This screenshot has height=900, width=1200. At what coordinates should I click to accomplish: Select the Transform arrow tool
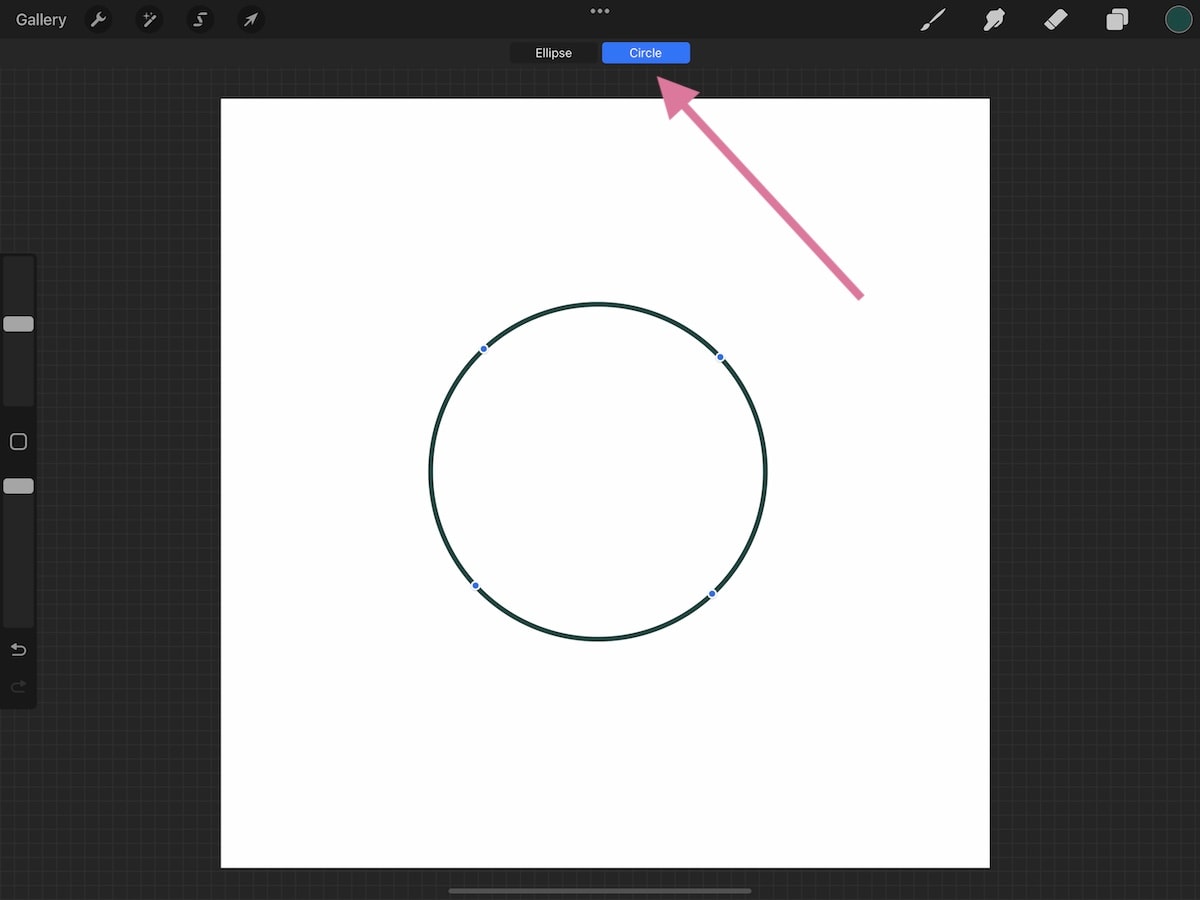coord(251,19)
